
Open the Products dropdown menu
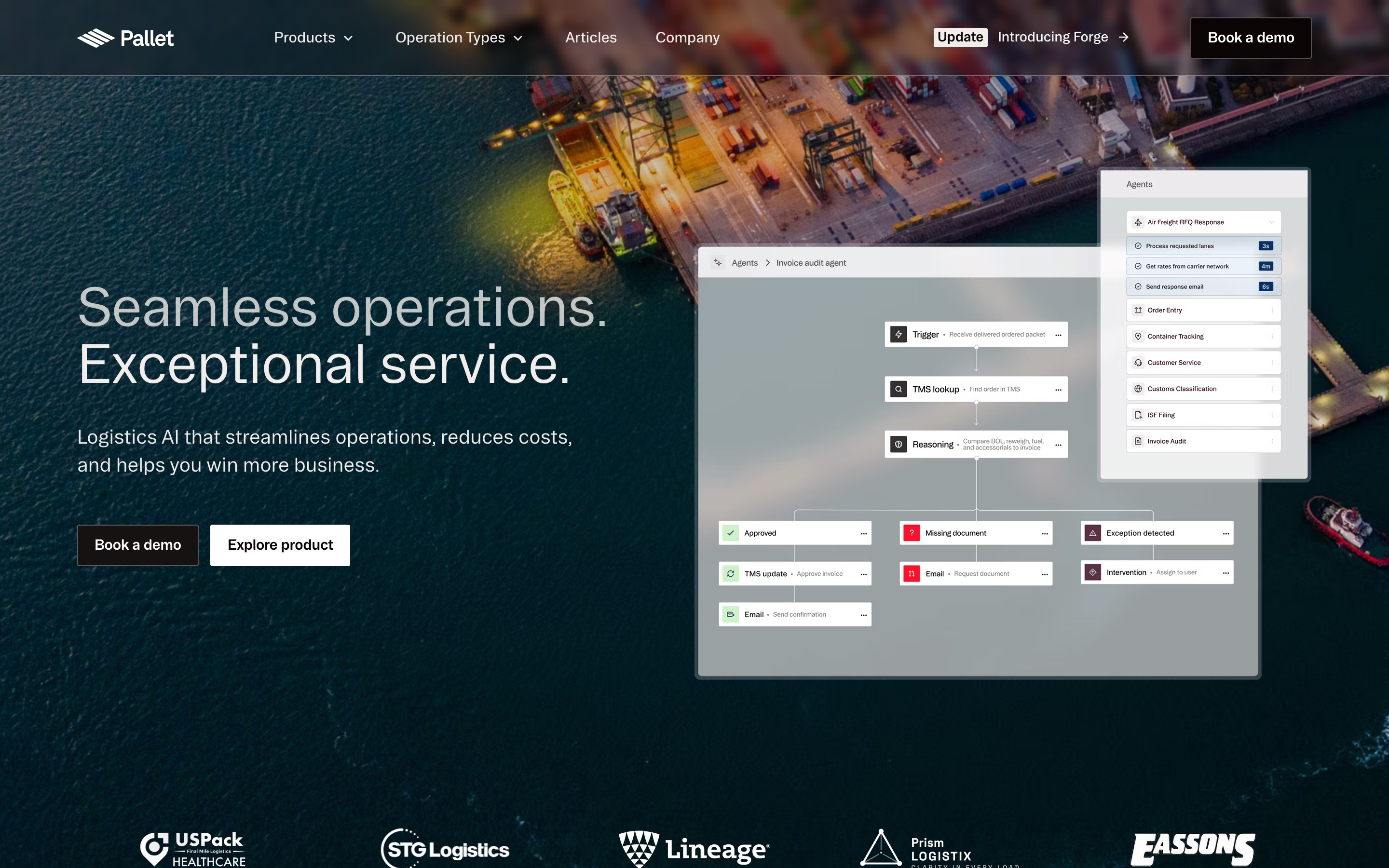313,38
